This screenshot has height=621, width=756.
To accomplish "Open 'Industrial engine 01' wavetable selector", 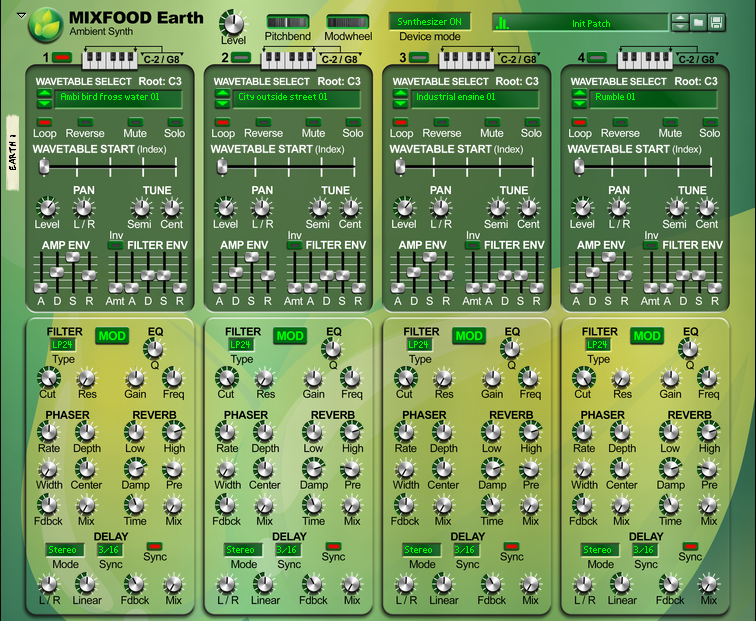I will point(475,98).
